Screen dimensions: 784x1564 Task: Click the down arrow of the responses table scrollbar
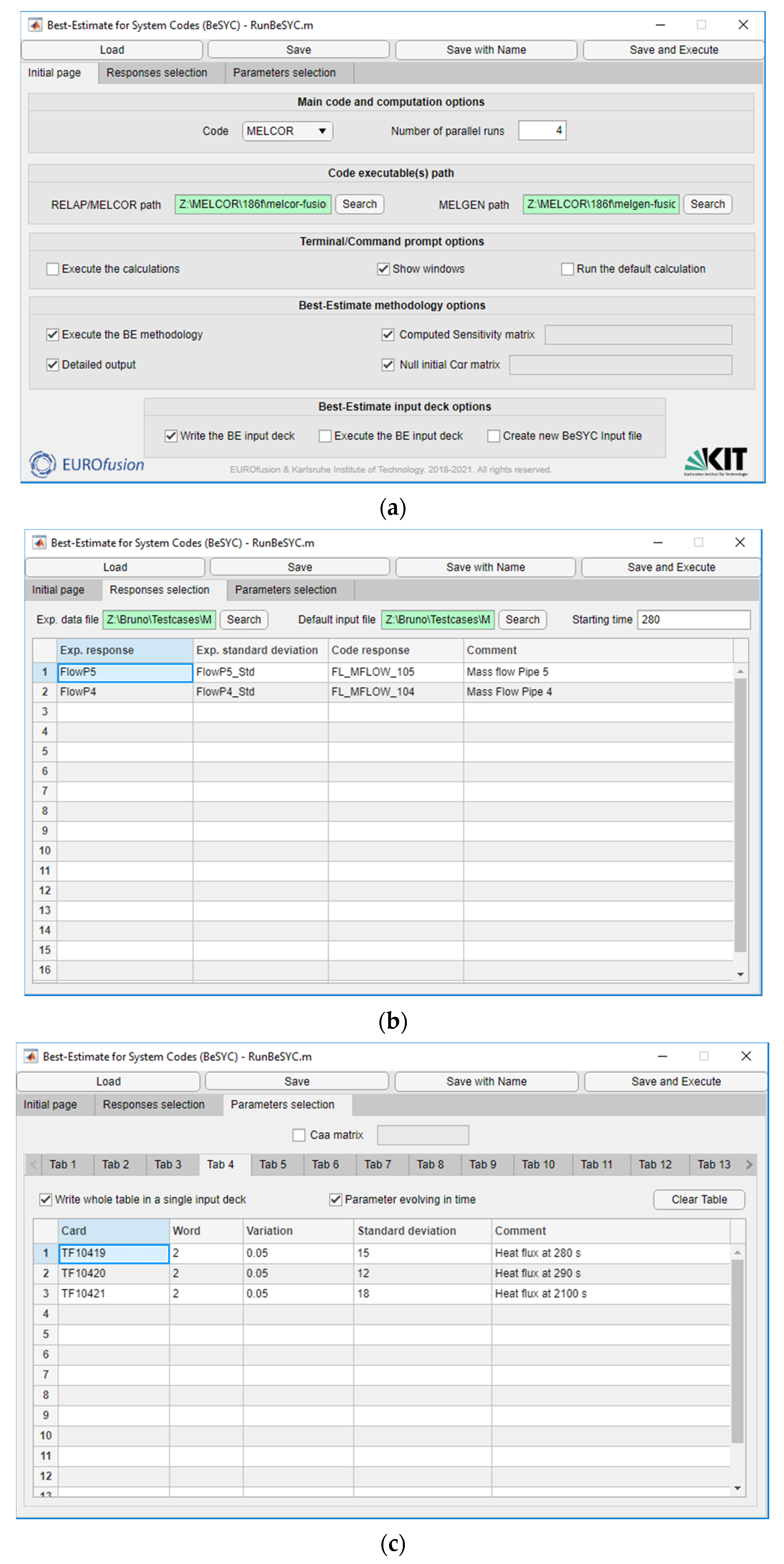740,974
